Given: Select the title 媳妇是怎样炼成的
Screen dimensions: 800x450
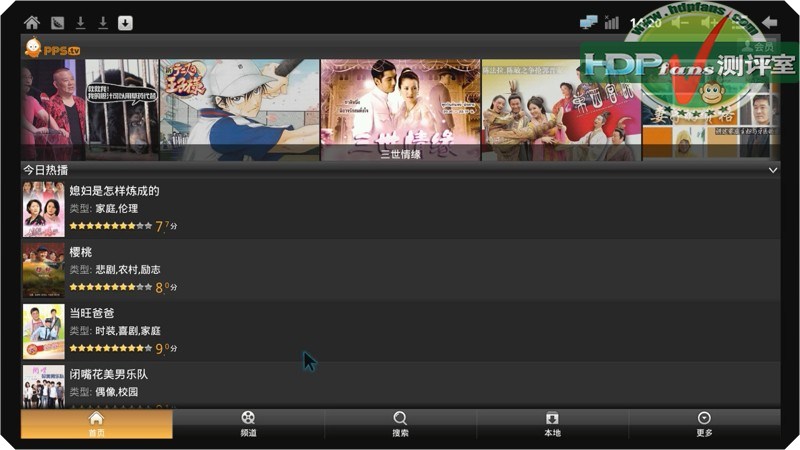Looking at the screenshot, I should 114,191.
